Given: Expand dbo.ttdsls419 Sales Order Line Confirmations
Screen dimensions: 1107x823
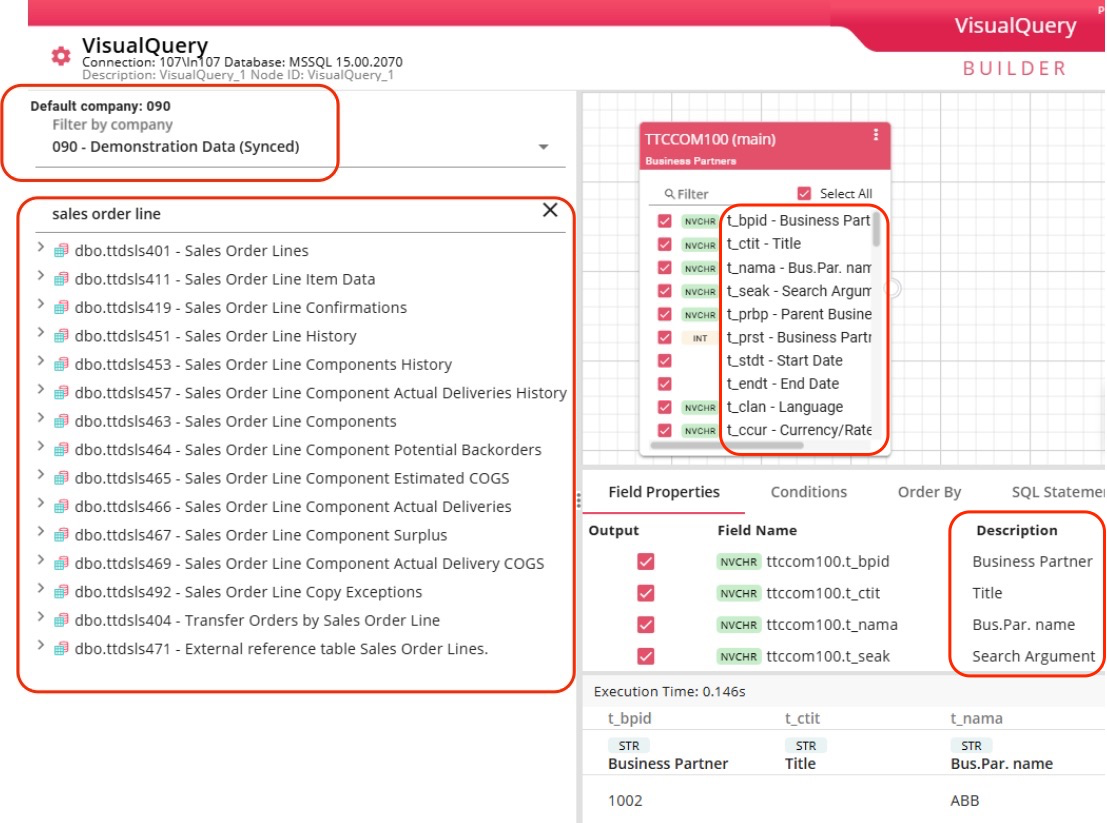Looking at the screenshot, I should 40,304.
